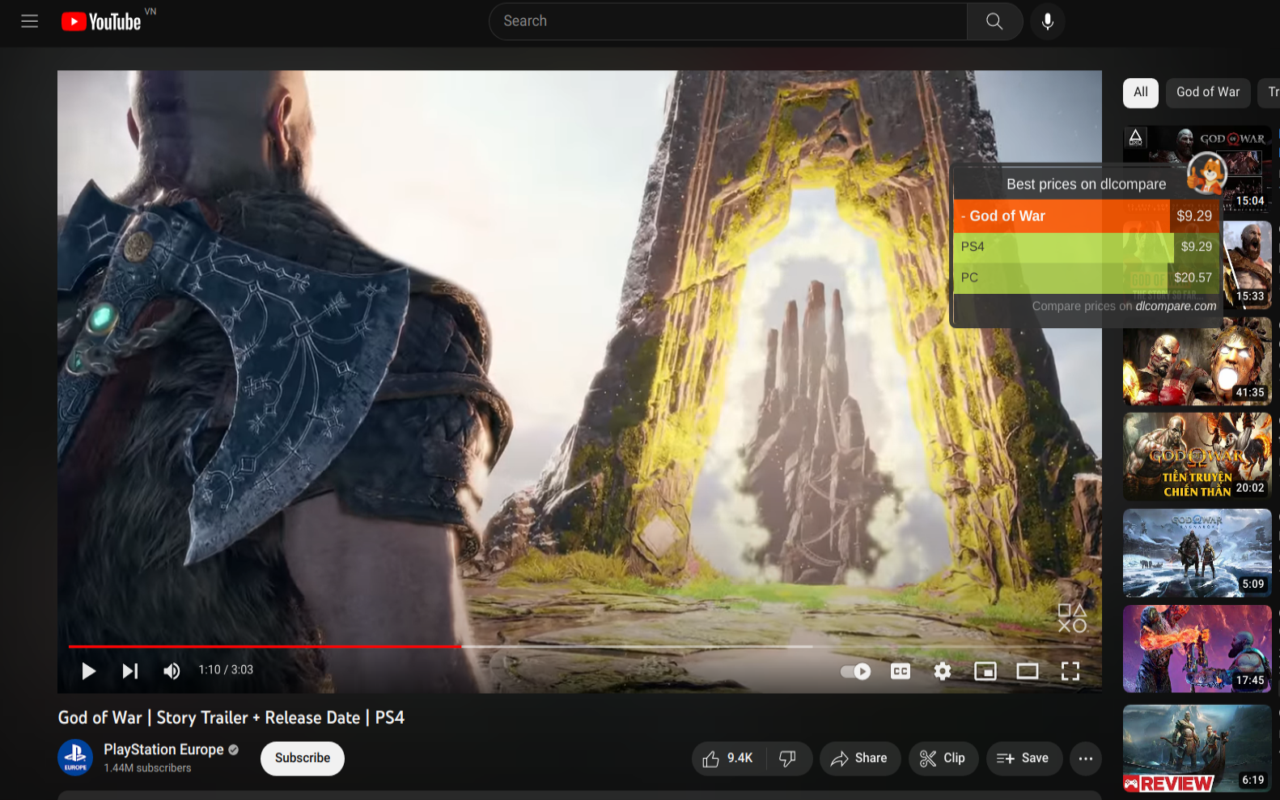Toggle the autoplay switch
Screen dimensions: 1280x800
[x=855, y=671]
